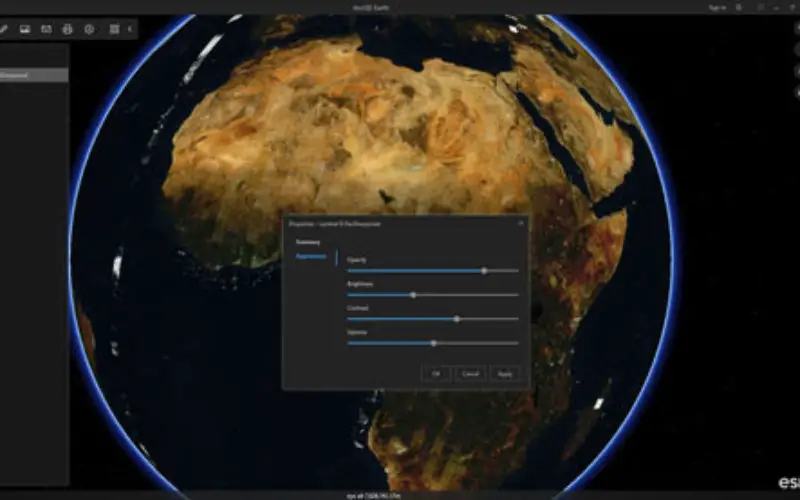
Task: Switch to the Appearance tab in Properties
Action: (x=311, y=256)
